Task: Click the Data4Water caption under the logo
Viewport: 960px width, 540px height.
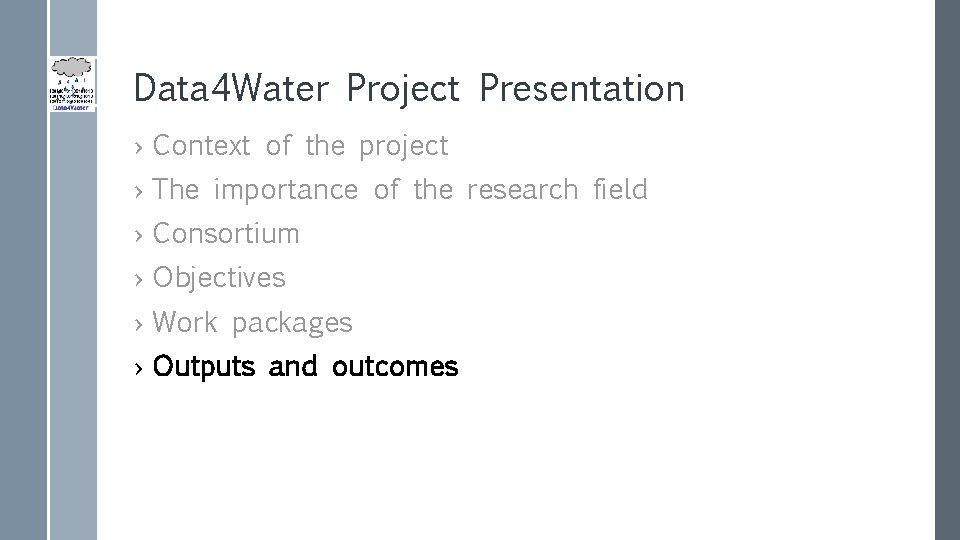Action: coord(72,107)
